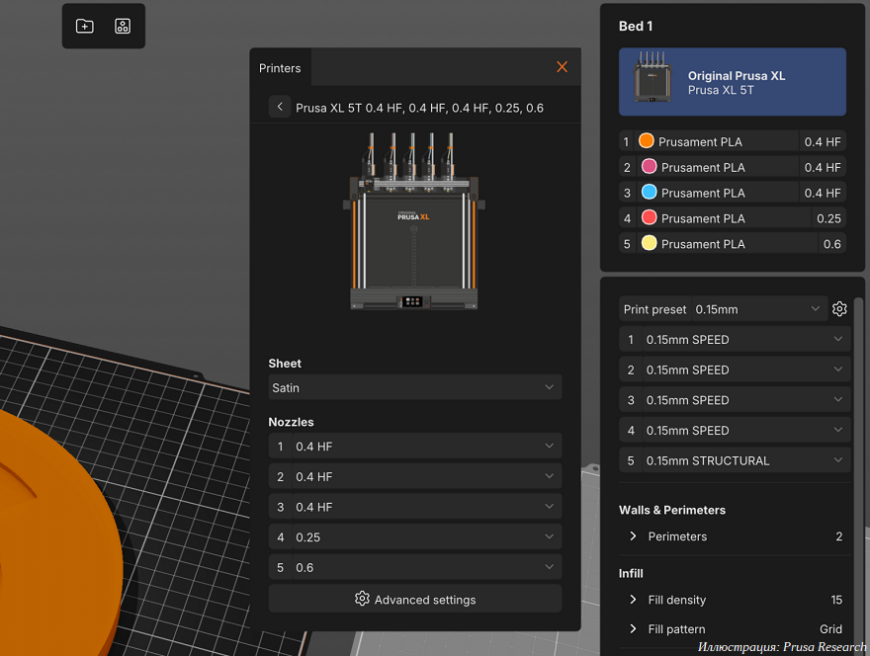Viewport: 870px width, 656px height.
Task: Click the 0.25 nozzle value of filament 4
Action: 828,219
